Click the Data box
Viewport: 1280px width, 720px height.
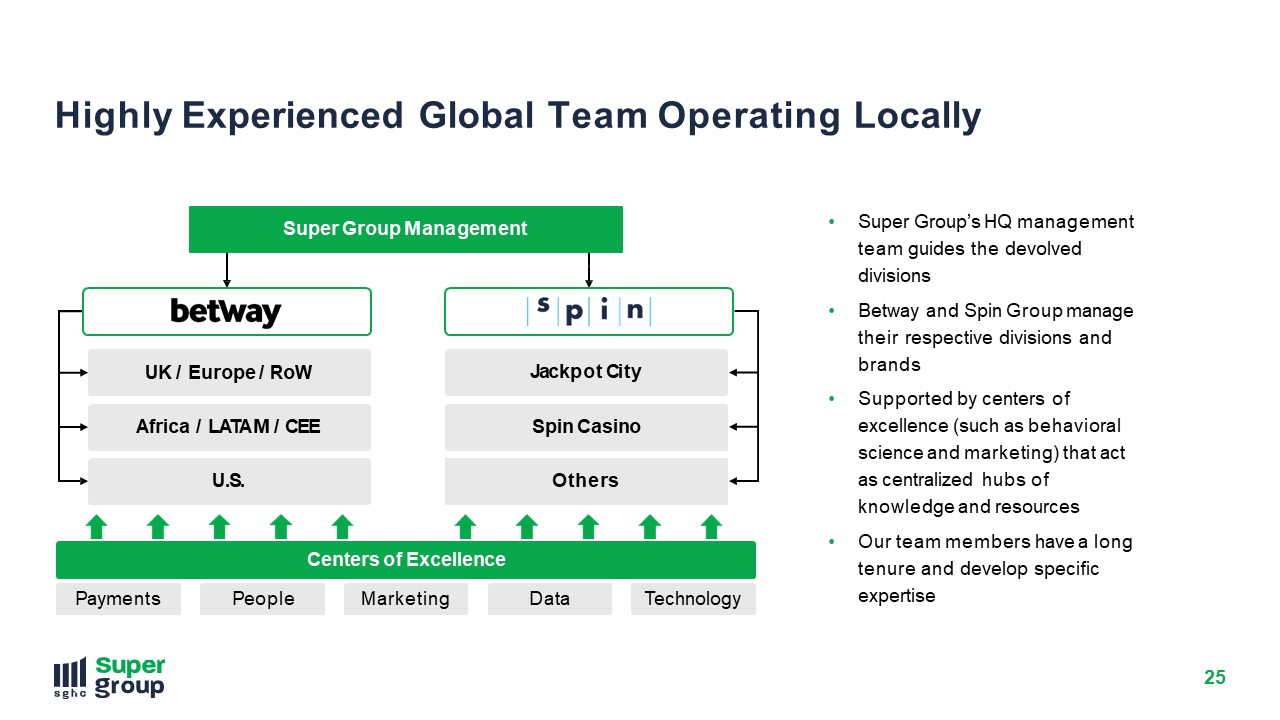[549, 599]
